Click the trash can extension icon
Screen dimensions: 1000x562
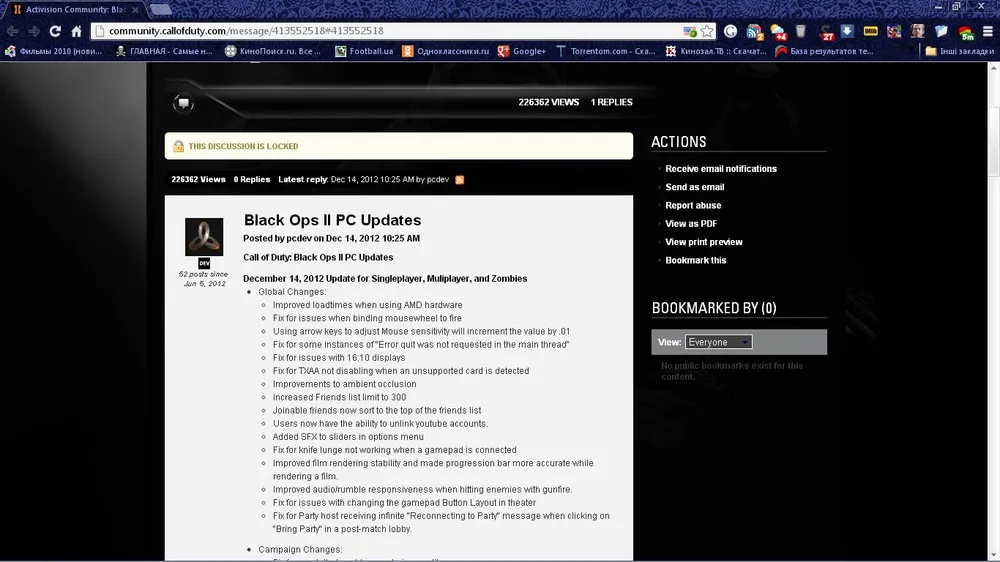801,31
